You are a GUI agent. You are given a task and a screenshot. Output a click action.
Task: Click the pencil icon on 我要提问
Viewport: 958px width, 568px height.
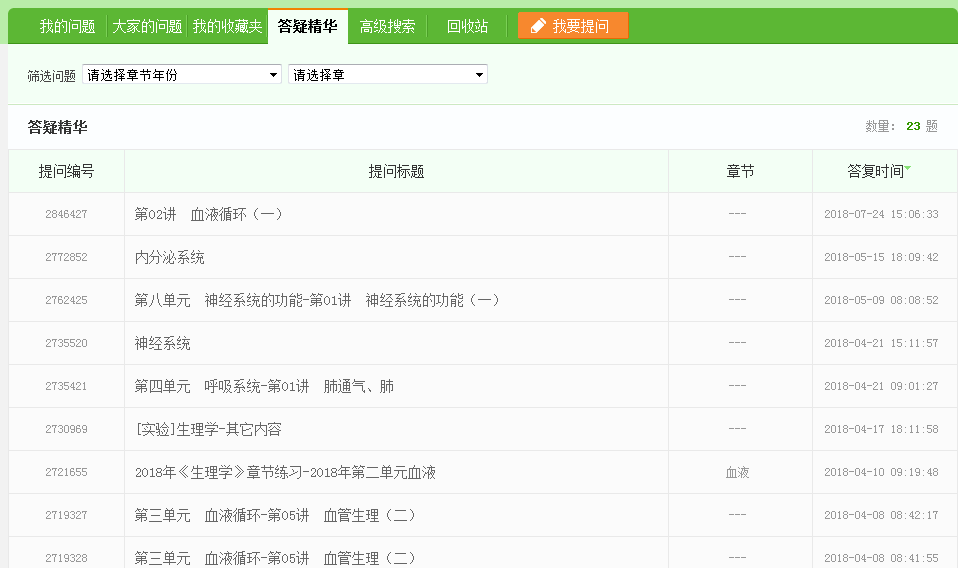click(538, 26)
